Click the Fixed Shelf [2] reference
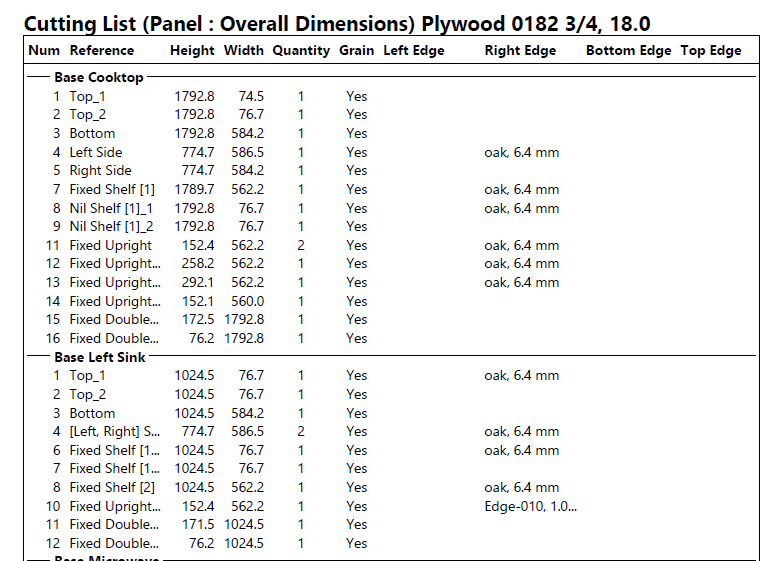Screen dimensions: 764x561 112,488
